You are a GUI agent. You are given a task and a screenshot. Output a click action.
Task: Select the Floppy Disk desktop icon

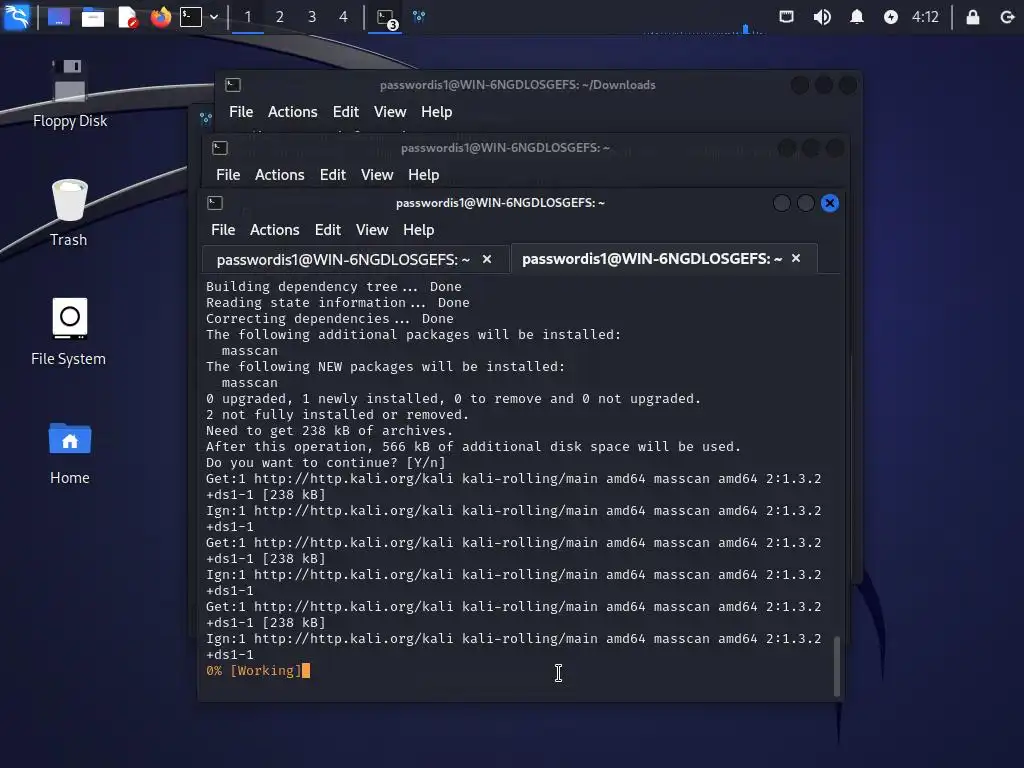pyautogui.click(x=70, y=94)
